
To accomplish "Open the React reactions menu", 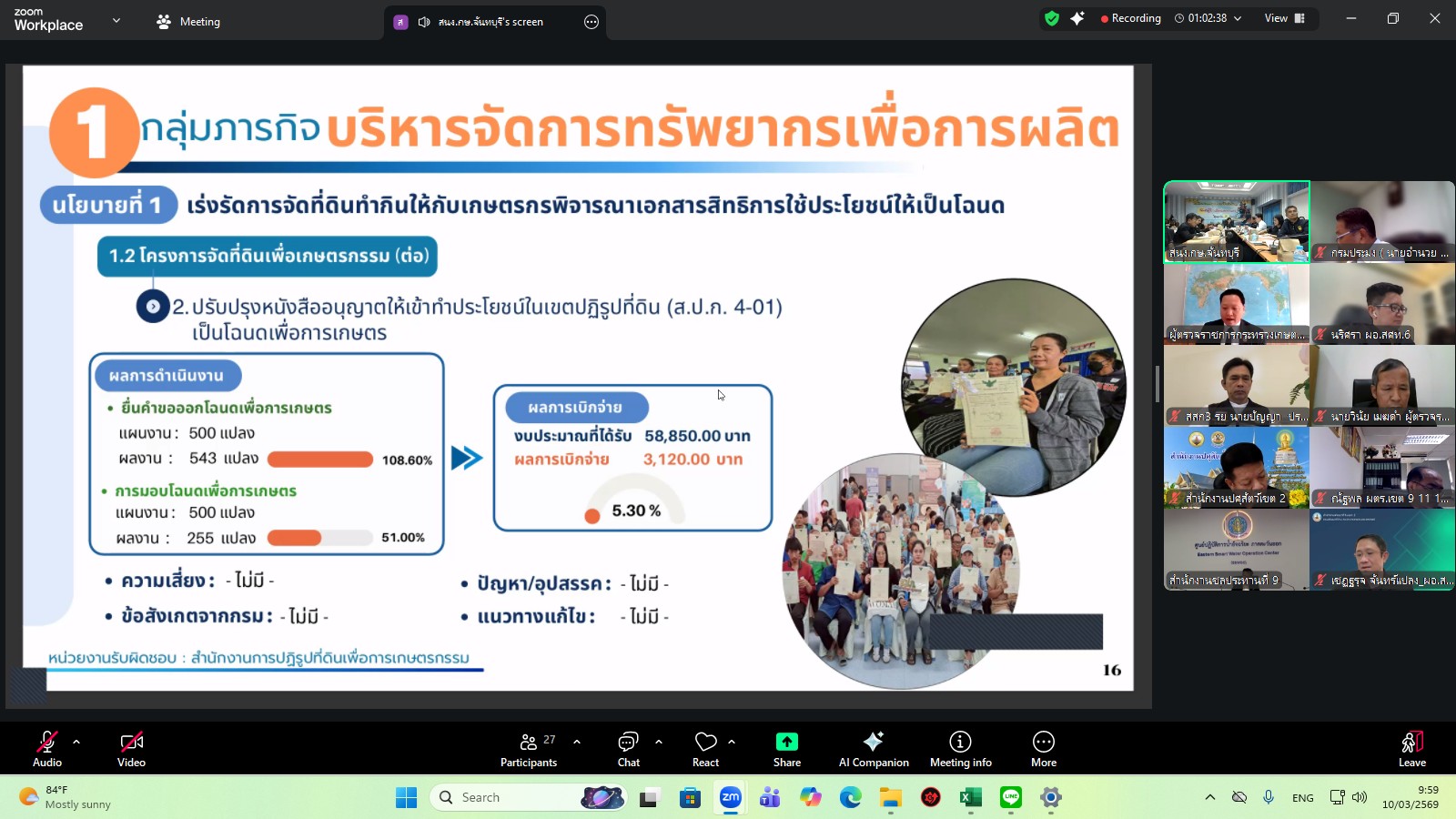I will (705, 748).
